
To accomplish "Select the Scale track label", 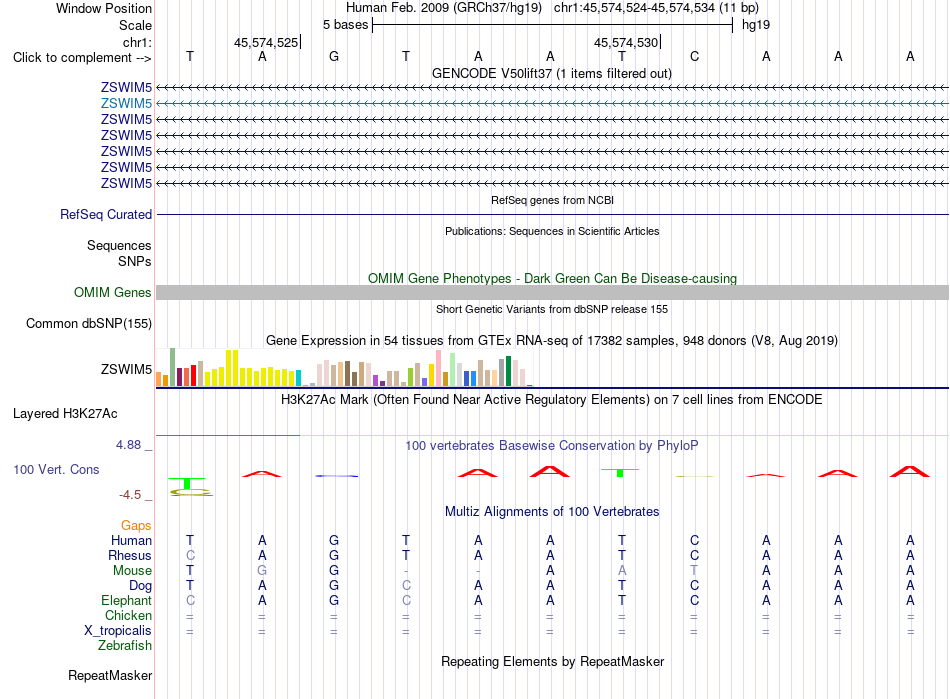I will 135,25.
